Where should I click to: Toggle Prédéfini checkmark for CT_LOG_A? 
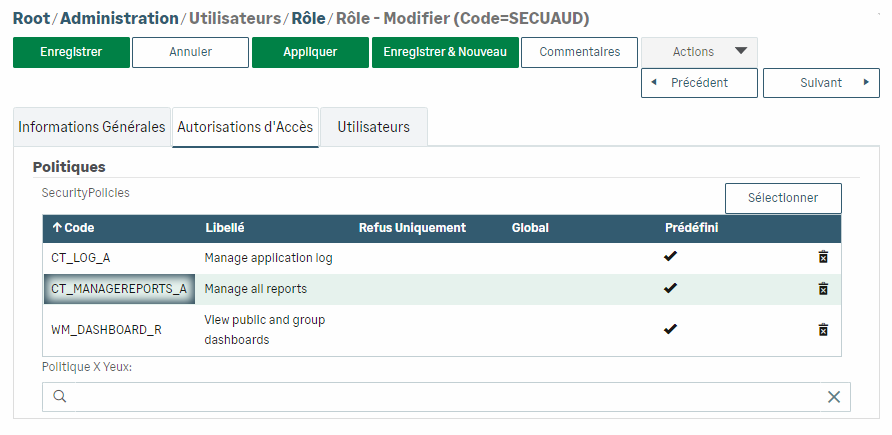(671, 258)
